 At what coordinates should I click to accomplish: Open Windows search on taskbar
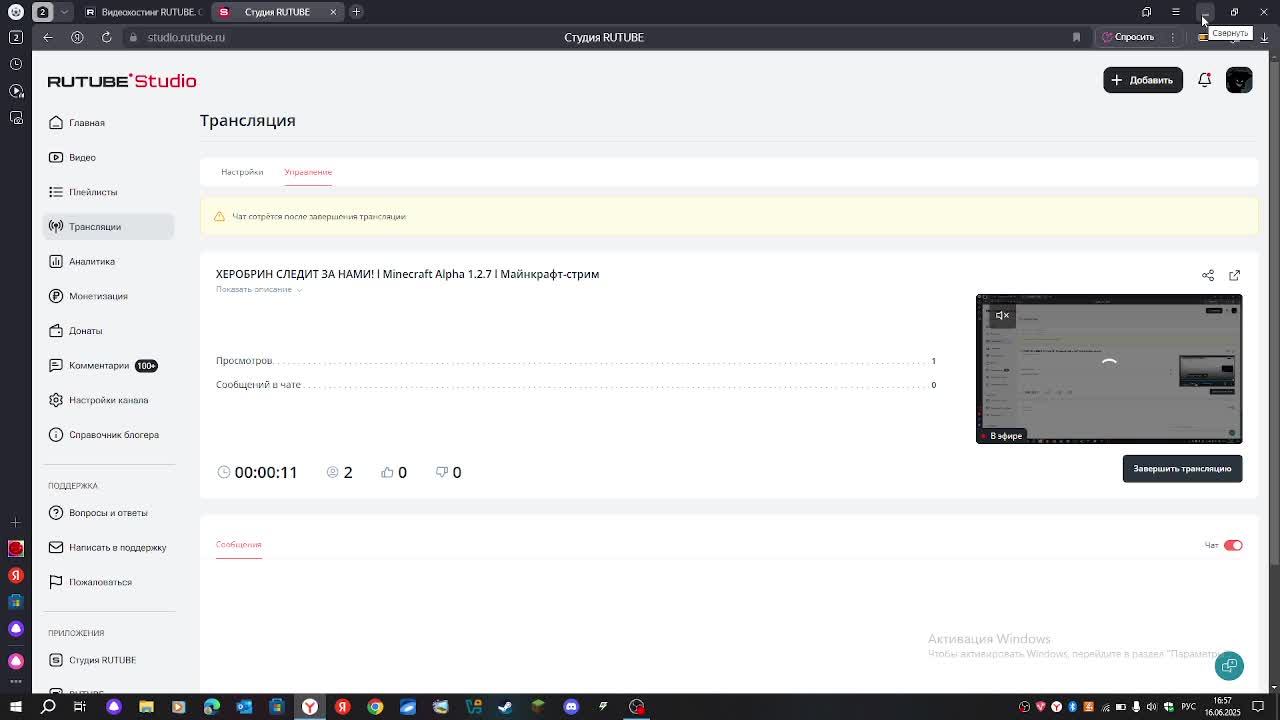tap(48, 707)
